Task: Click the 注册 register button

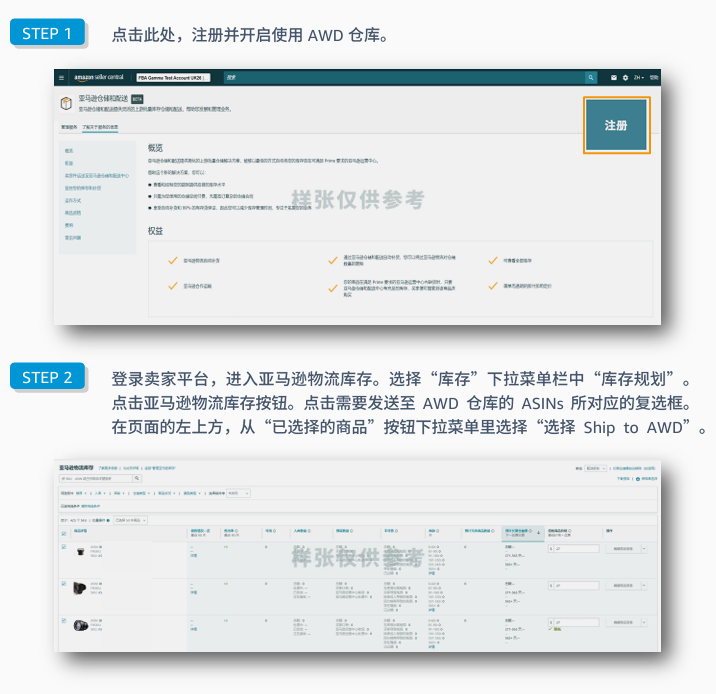Action: click(616, 125)
